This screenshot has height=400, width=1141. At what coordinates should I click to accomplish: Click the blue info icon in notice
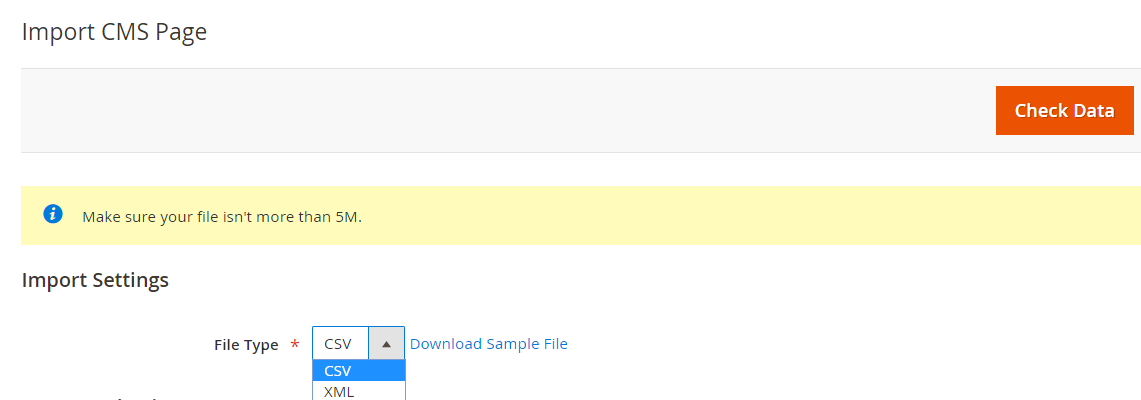pos(53,214)
